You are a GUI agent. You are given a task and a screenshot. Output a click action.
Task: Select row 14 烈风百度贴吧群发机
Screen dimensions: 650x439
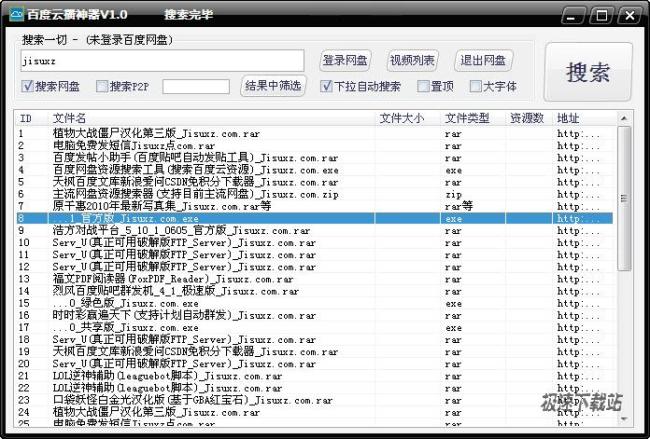314,291
